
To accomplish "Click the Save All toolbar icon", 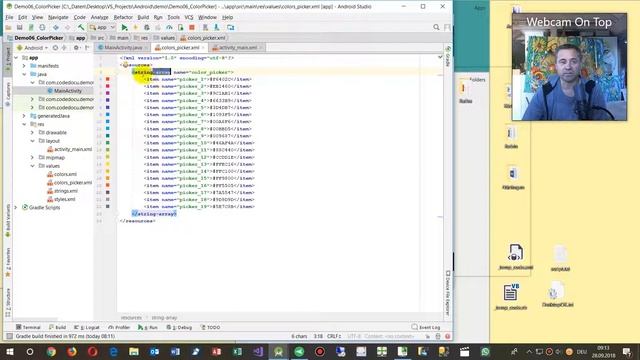I will click(19, 27).
